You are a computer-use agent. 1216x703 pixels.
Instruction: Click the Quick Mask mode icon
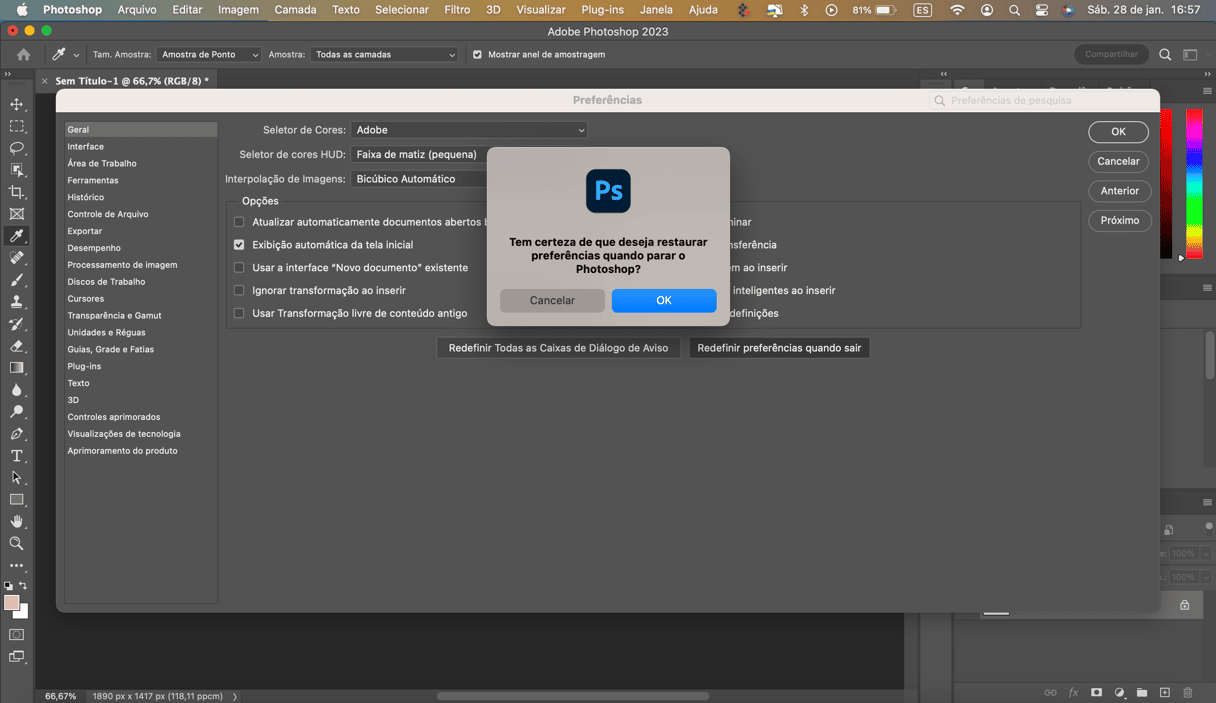(x=17, y=635)
